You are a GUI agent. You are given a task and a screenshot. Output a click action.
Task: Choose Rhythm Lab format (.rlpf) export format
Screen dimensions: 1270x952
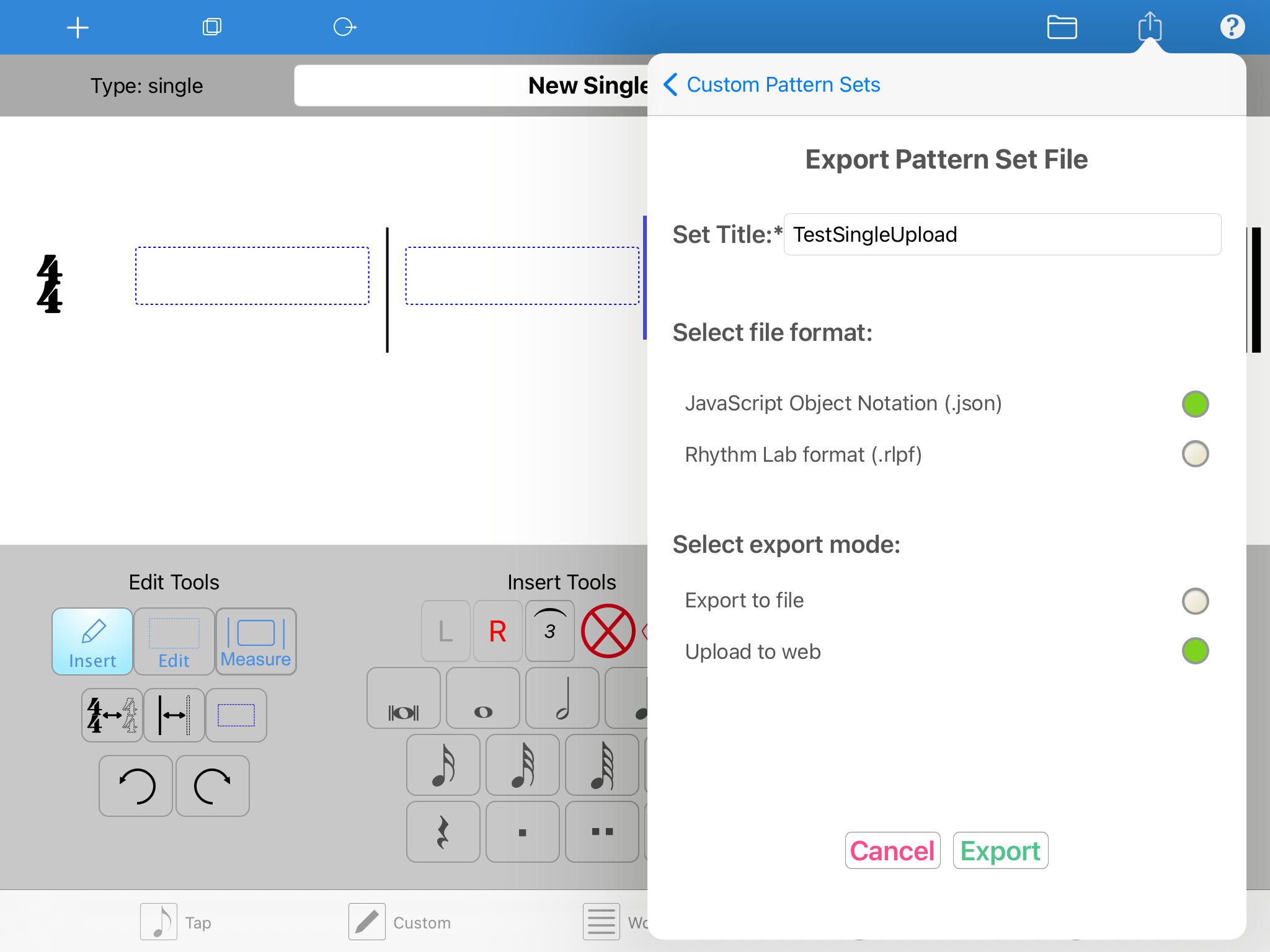[1196, 454]
